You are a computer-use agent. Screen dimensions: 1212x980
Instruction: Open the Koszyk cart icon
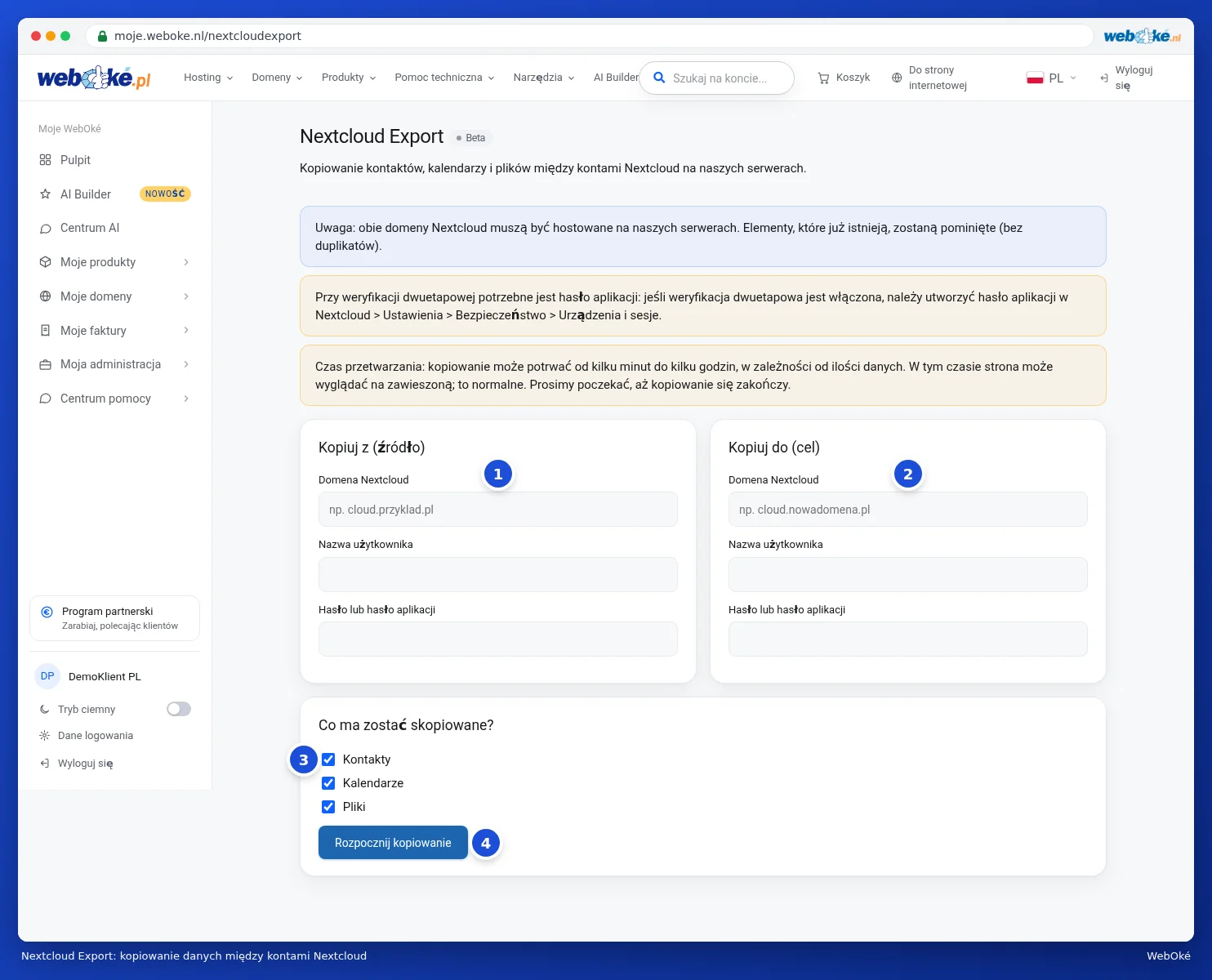[x=823, y=78]
